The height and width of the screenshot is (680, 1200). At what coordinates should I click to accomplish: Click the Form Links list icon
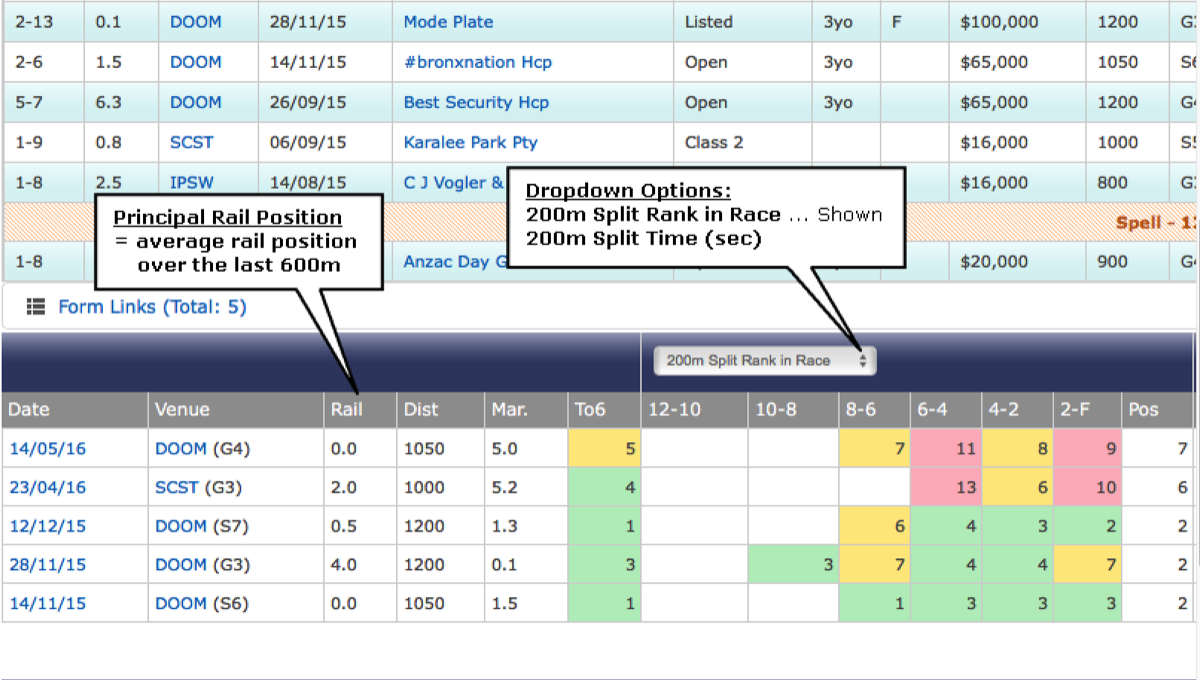click(x=35, y=307)
